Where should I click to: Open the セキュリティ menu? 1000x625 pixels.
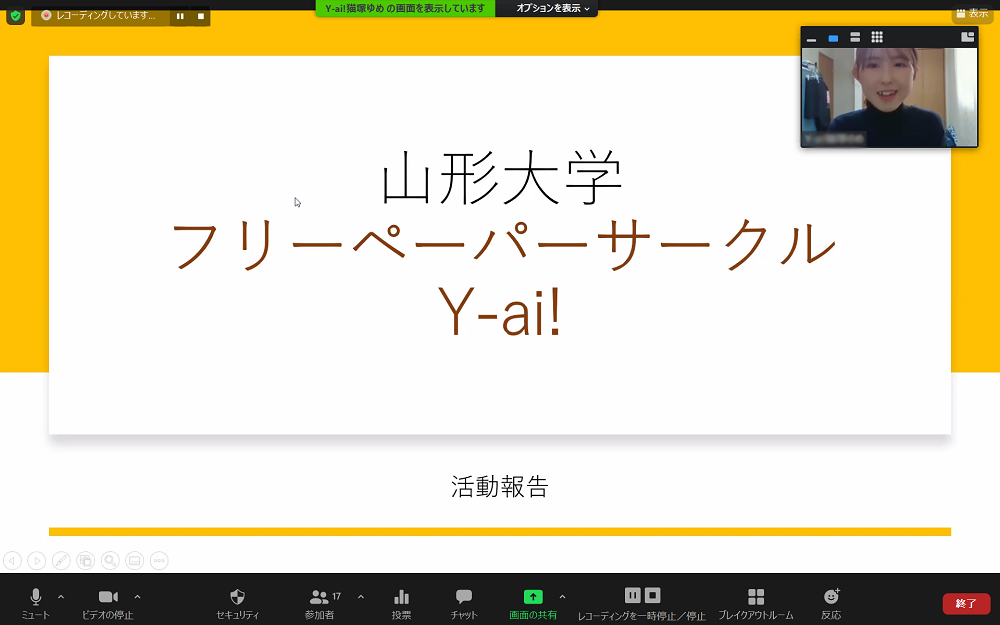tap(237, 603)
